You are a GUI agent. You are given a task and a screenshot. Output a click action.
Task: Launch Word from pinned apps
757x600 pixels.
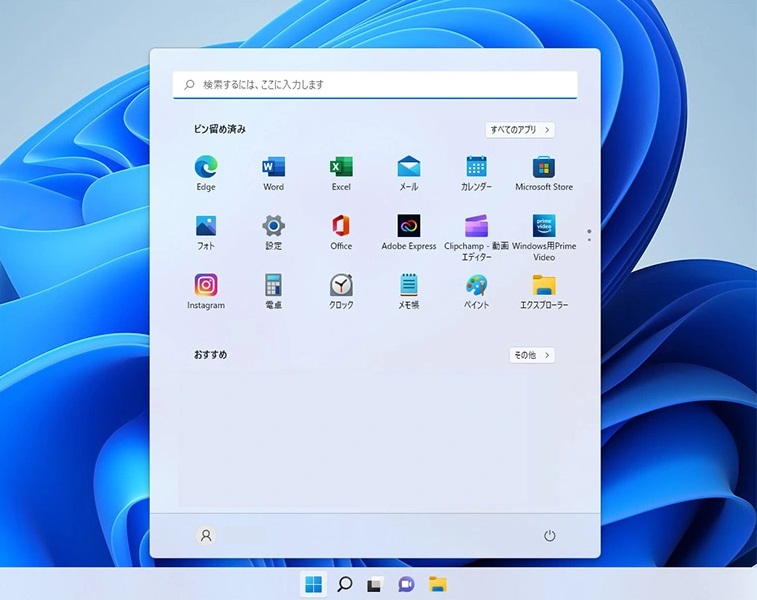pos(274,173)
